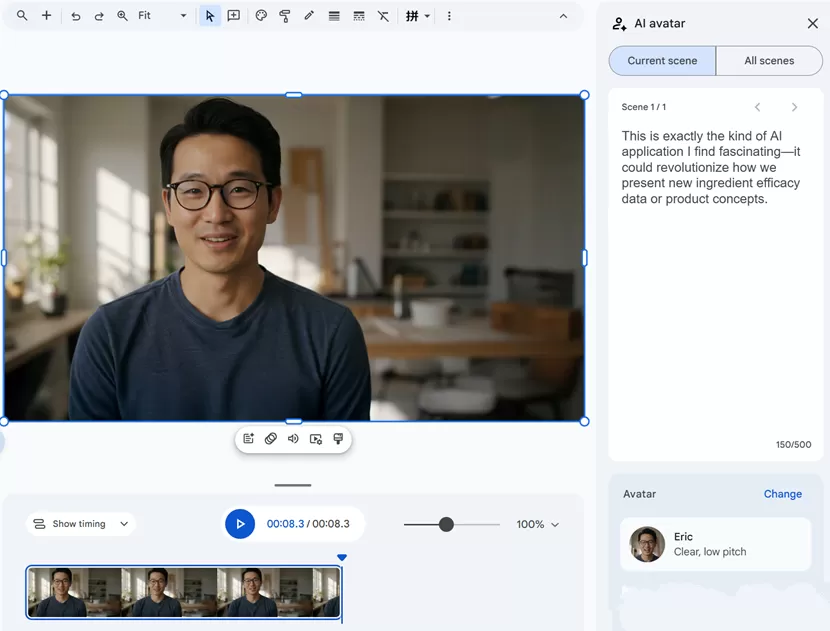Open the Show timing dropdown
This screenshot has height=631, width=830.
click(x=80, y=524)
